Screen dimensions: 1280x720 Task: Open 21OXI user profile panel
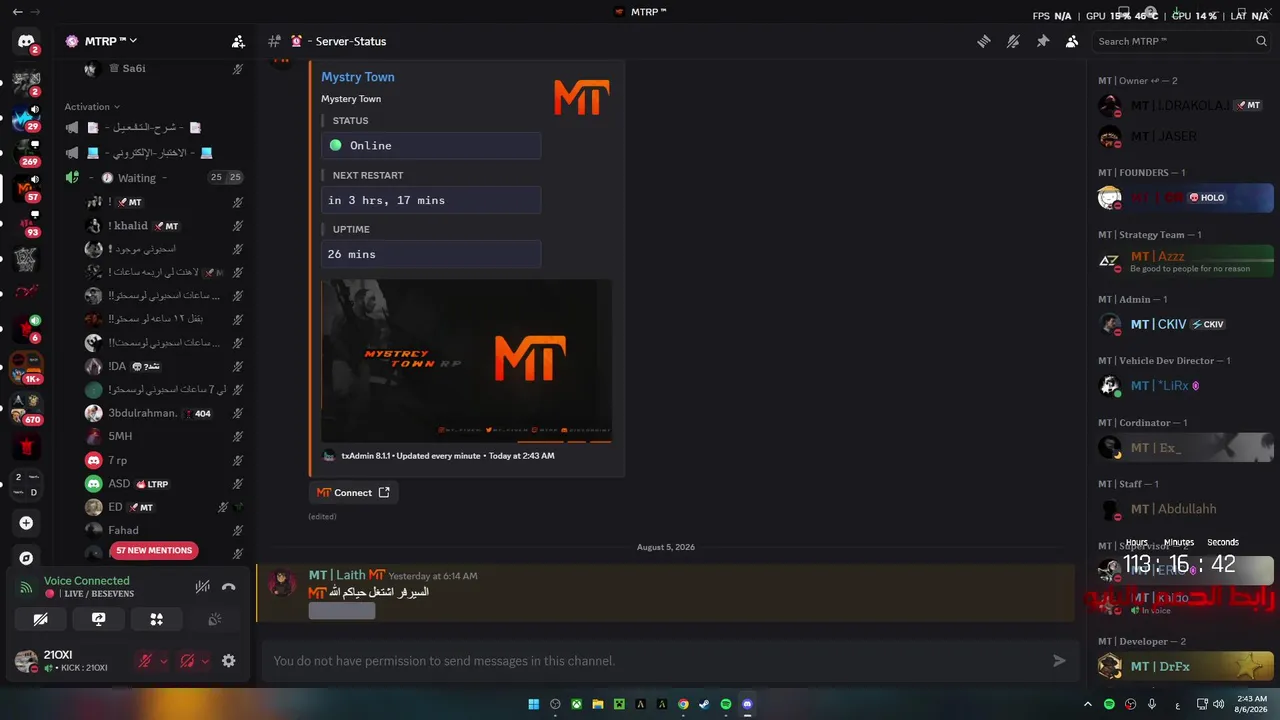72,661
